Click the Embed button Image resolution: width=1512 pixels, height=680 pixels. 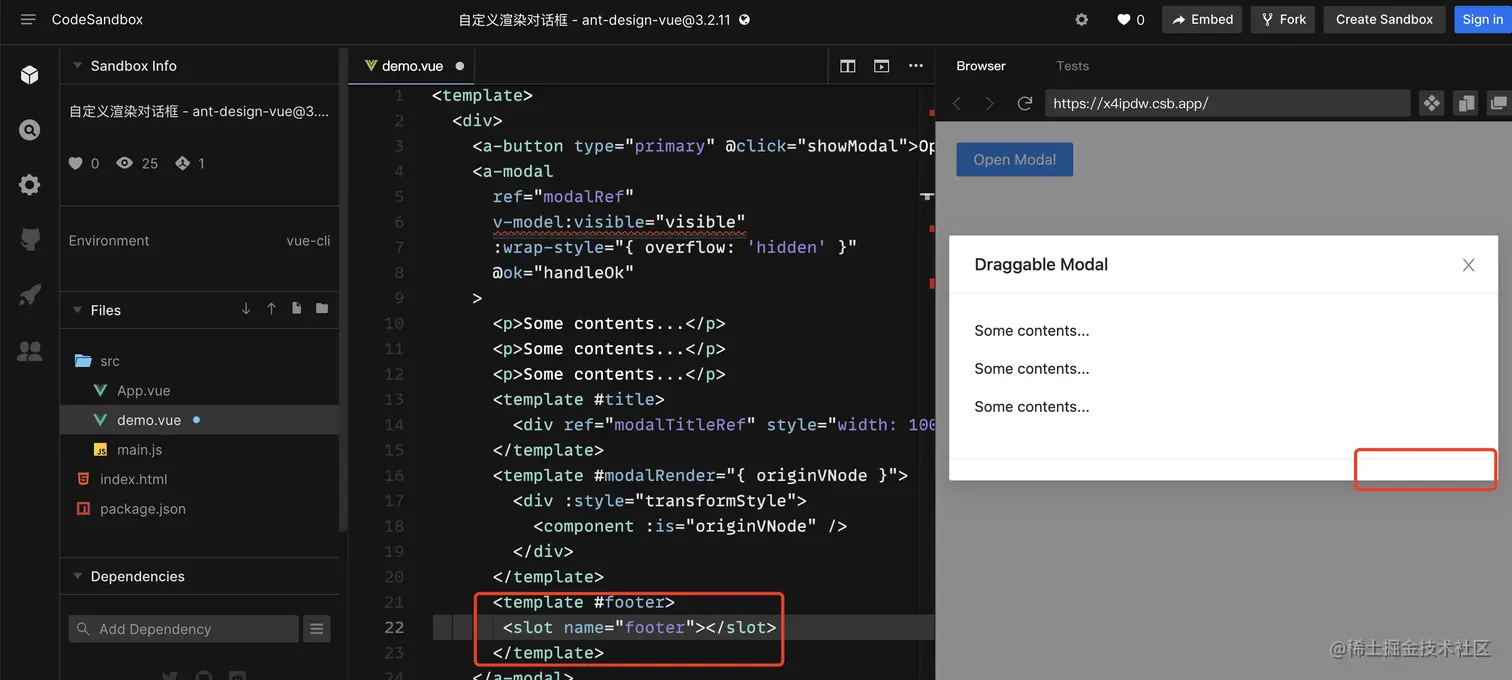(1202, 19)
